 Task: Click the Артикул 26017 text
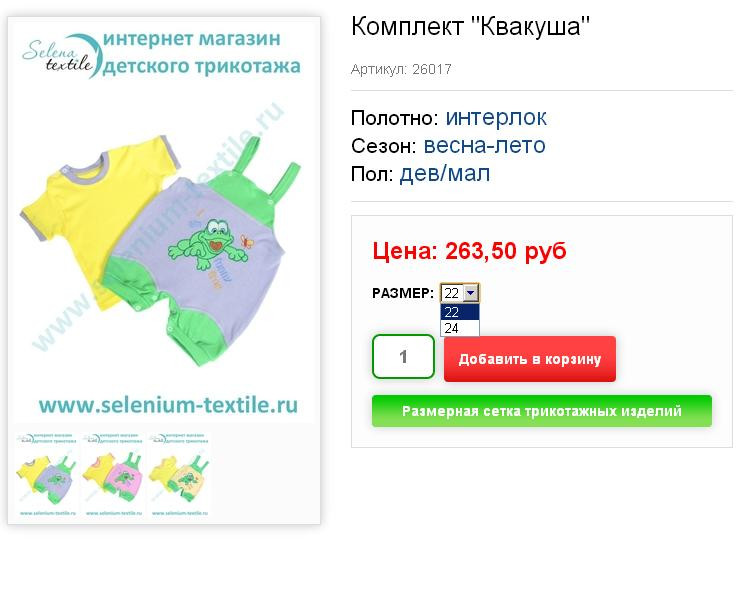[401, 69]
